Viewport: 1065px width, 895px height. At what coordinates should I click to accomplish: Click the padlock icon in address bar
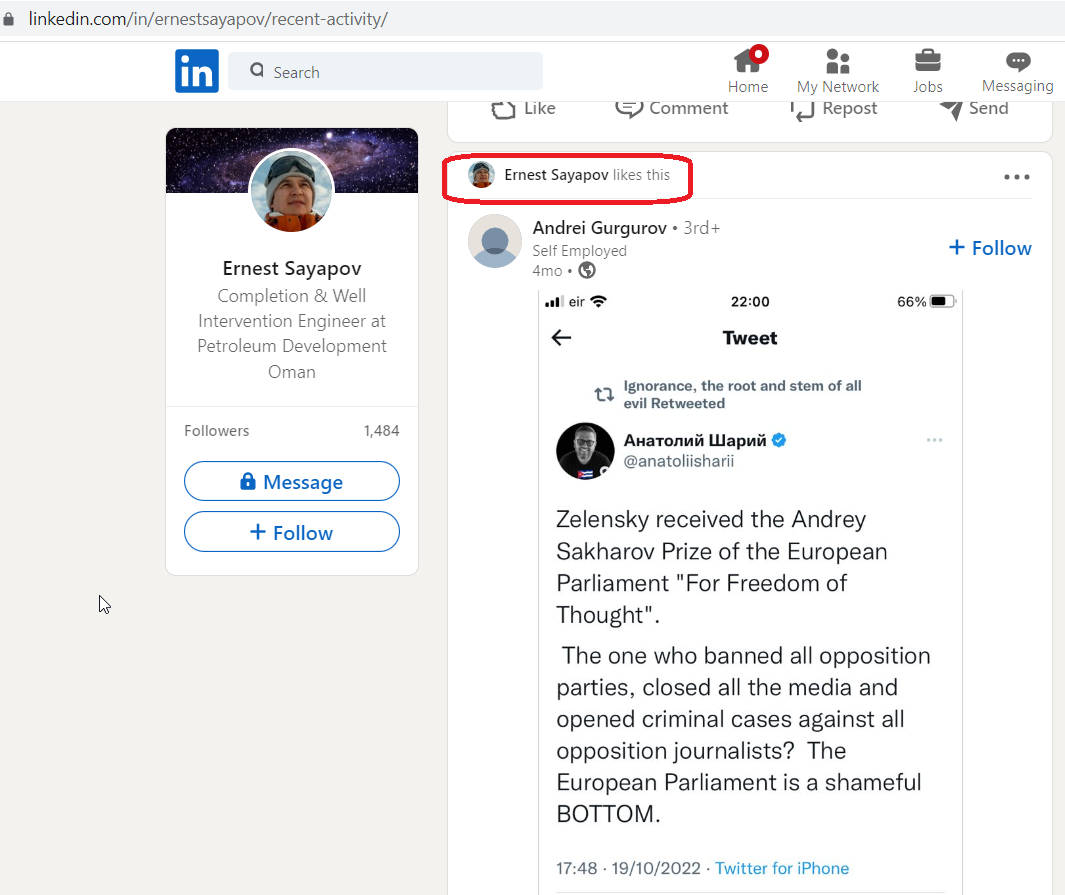[x=8, y=18]
